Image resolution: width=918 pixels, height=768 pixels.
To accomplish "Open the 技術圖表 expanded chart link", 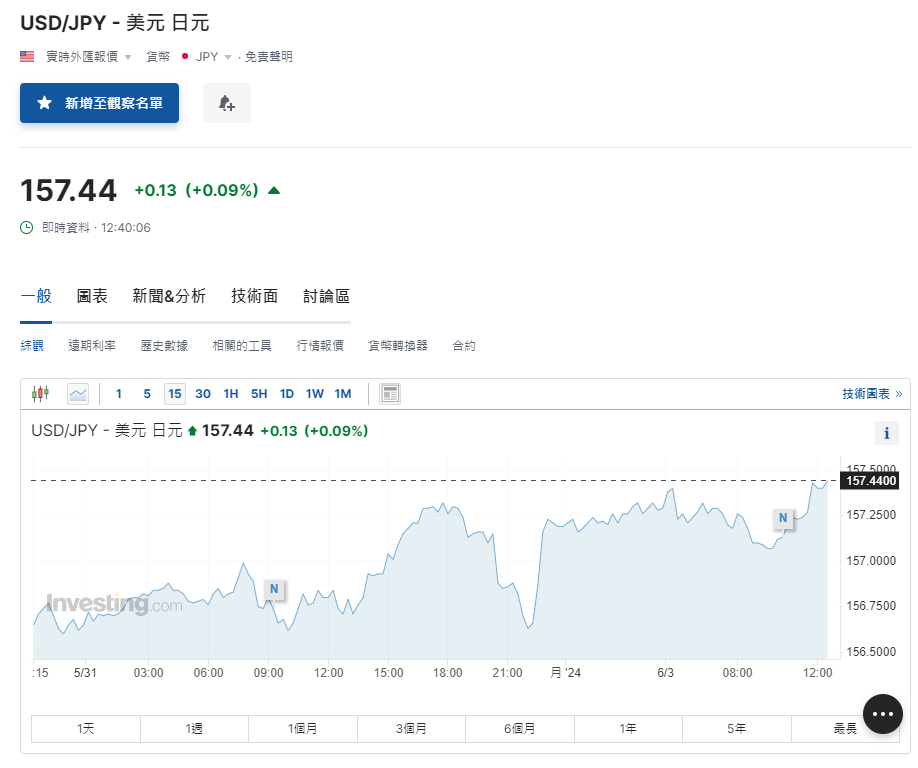I will 871,394.
